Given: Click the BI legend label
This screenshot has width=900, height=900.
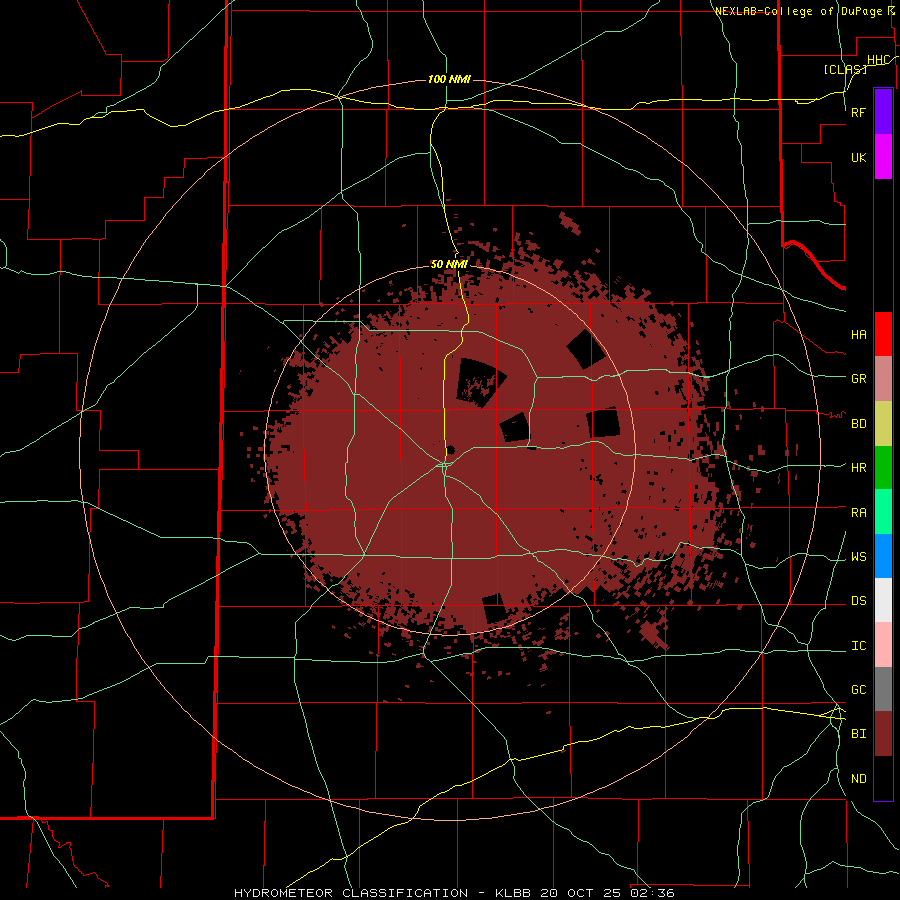Looking at the screenshot, I should [x=859, y=734].
